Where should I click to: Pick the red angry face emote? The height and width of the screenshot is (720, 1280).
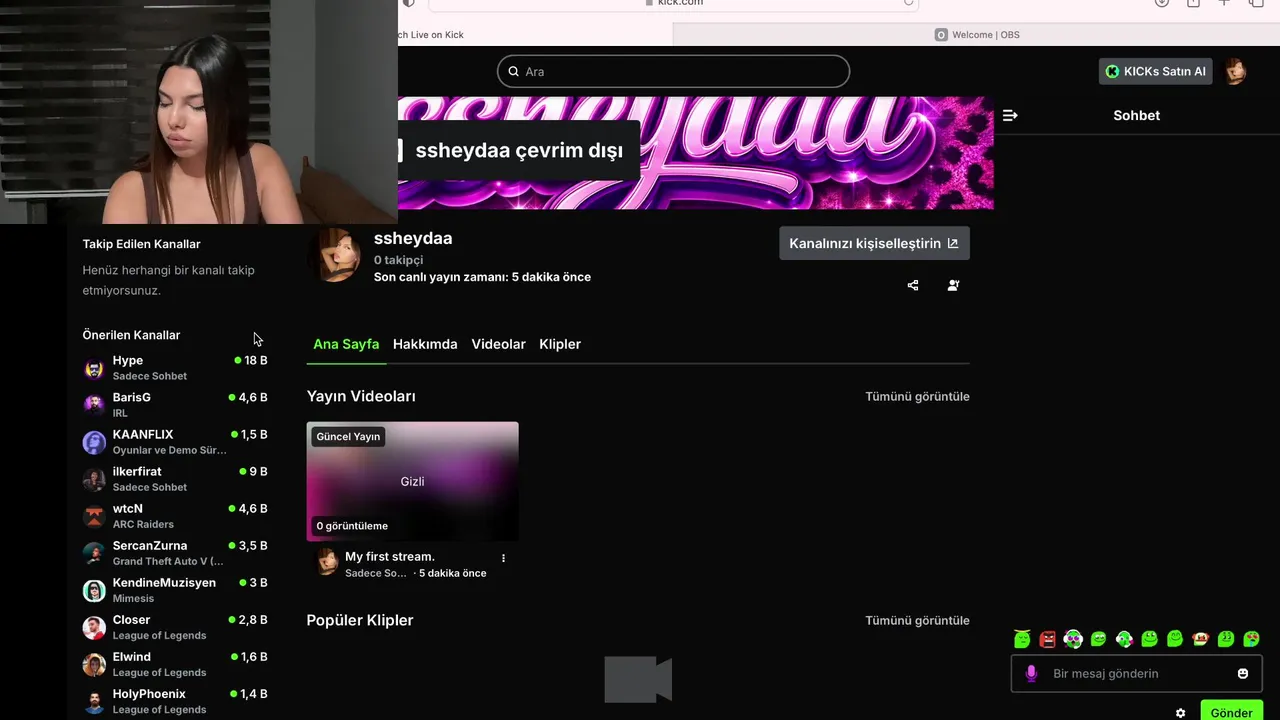point(1047,638)
